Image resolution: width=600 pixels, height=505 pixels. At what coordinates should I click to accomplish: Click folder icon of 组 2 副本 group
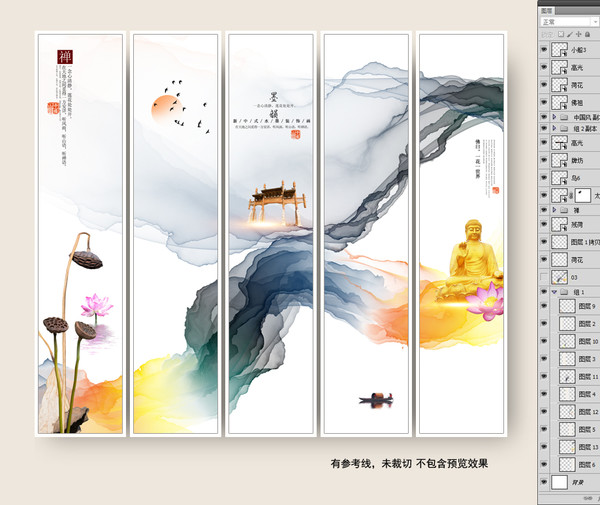(564, 128)
